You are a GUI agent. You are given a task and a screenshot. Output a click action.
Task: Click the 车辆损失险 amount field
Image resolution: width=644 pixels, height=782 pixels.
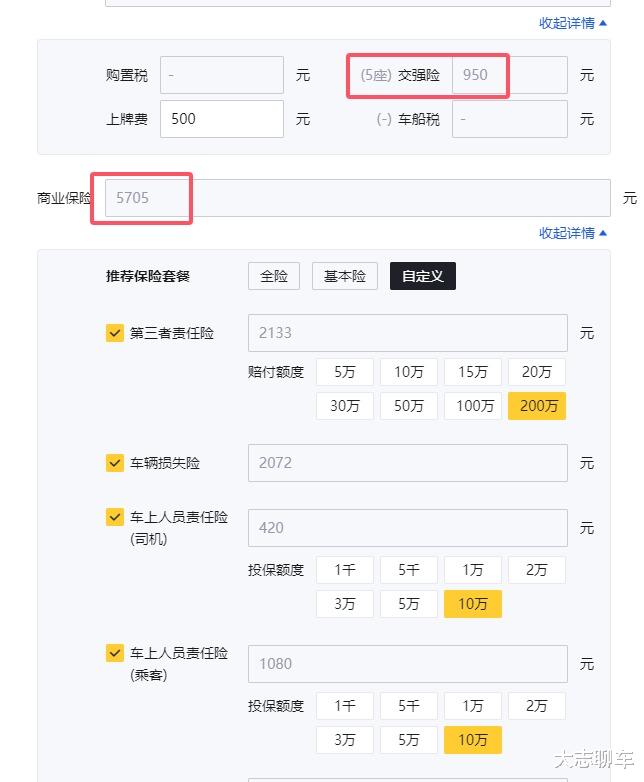coord(407,463)
